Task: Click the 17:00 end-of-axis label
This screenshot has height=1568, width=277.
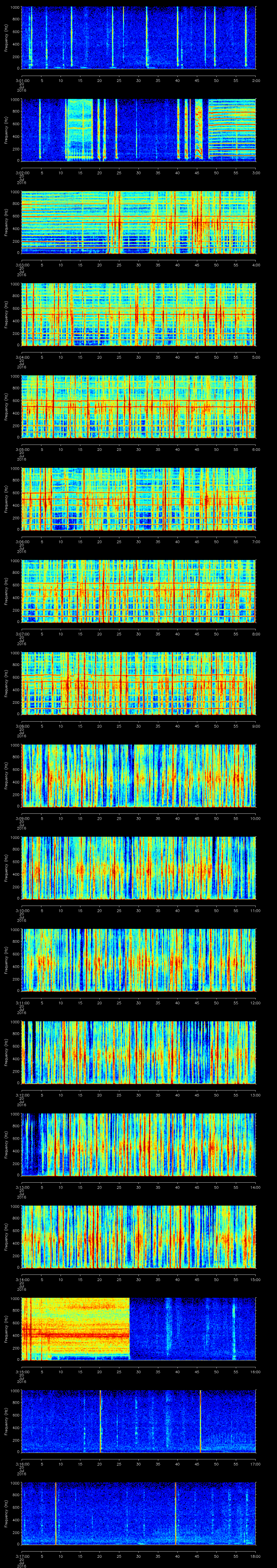Action: [255, 1463]
